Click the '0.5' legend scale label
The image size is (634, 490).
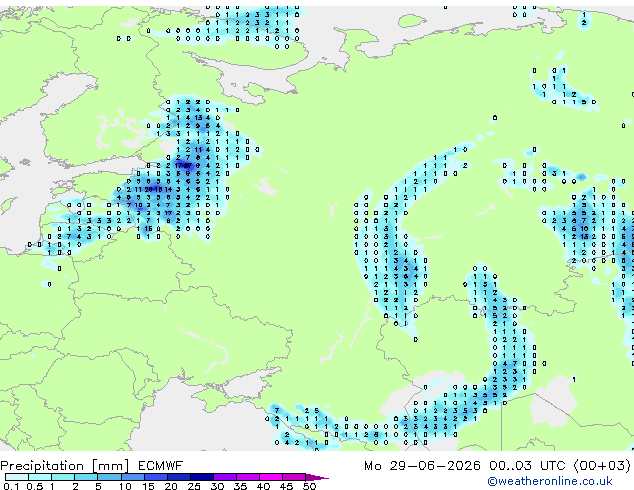35,486
